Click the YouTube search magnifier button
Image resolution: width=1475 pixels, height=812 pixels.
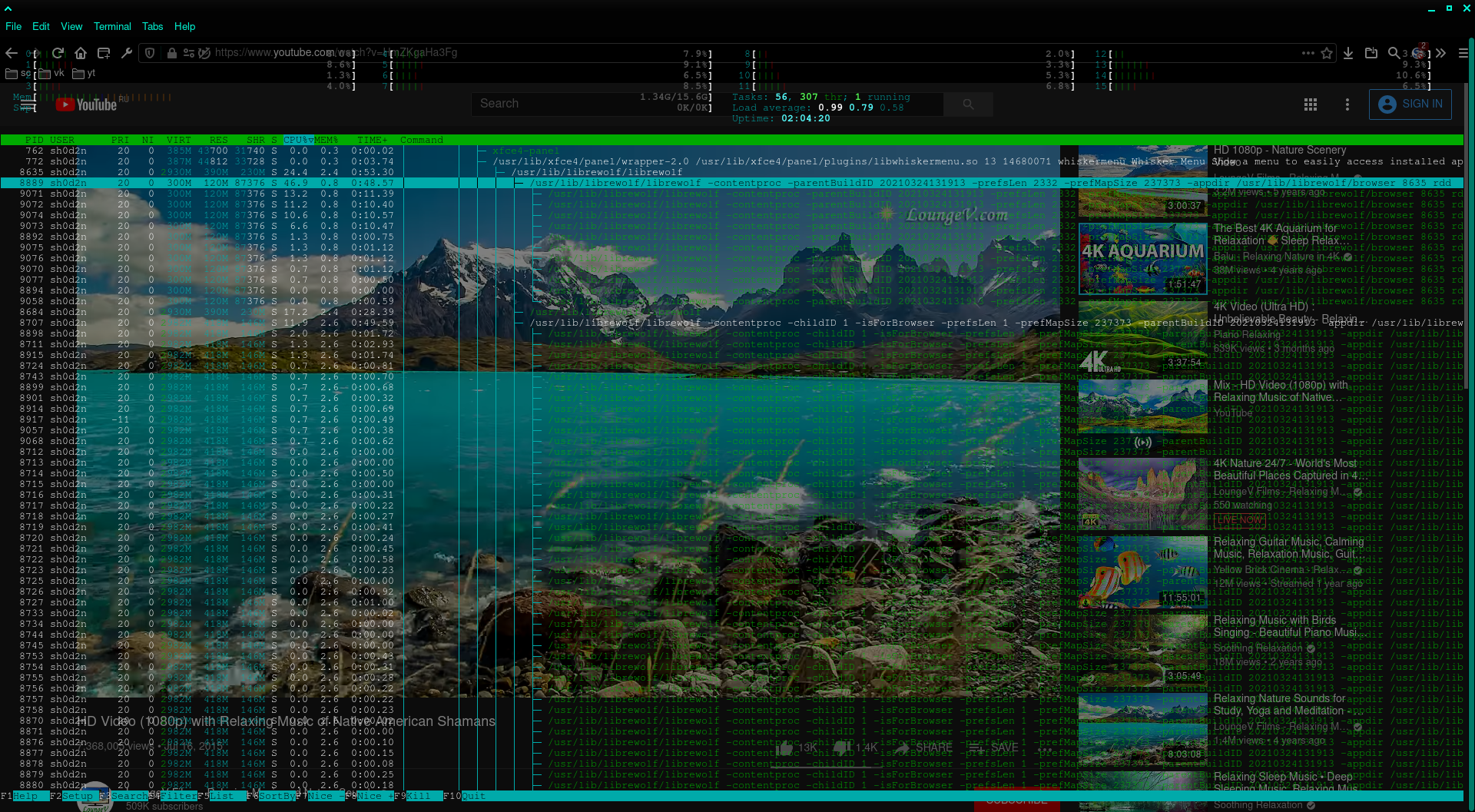point(968,104)
